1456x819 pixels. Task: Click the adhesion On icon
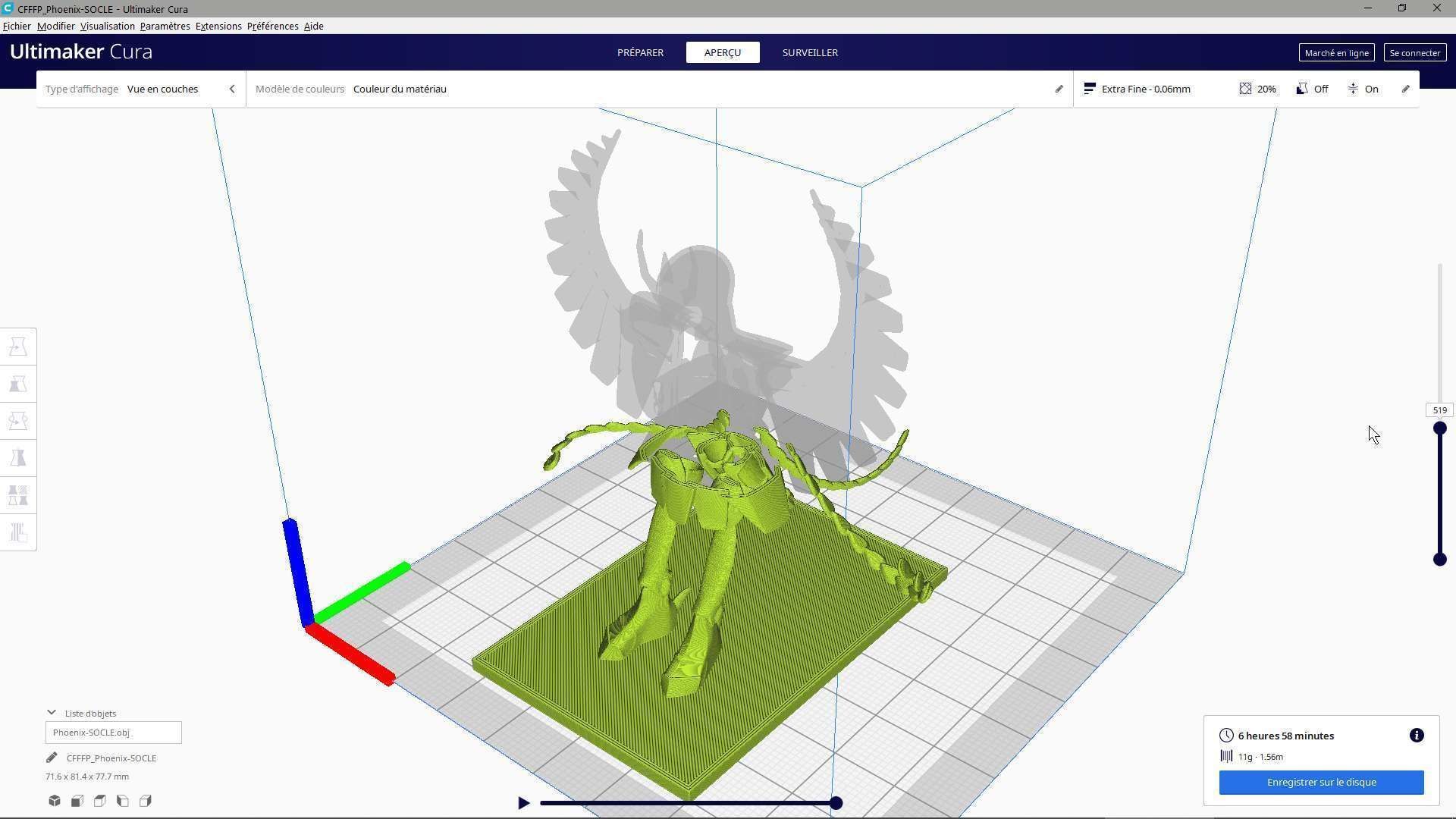point(1353,89)
